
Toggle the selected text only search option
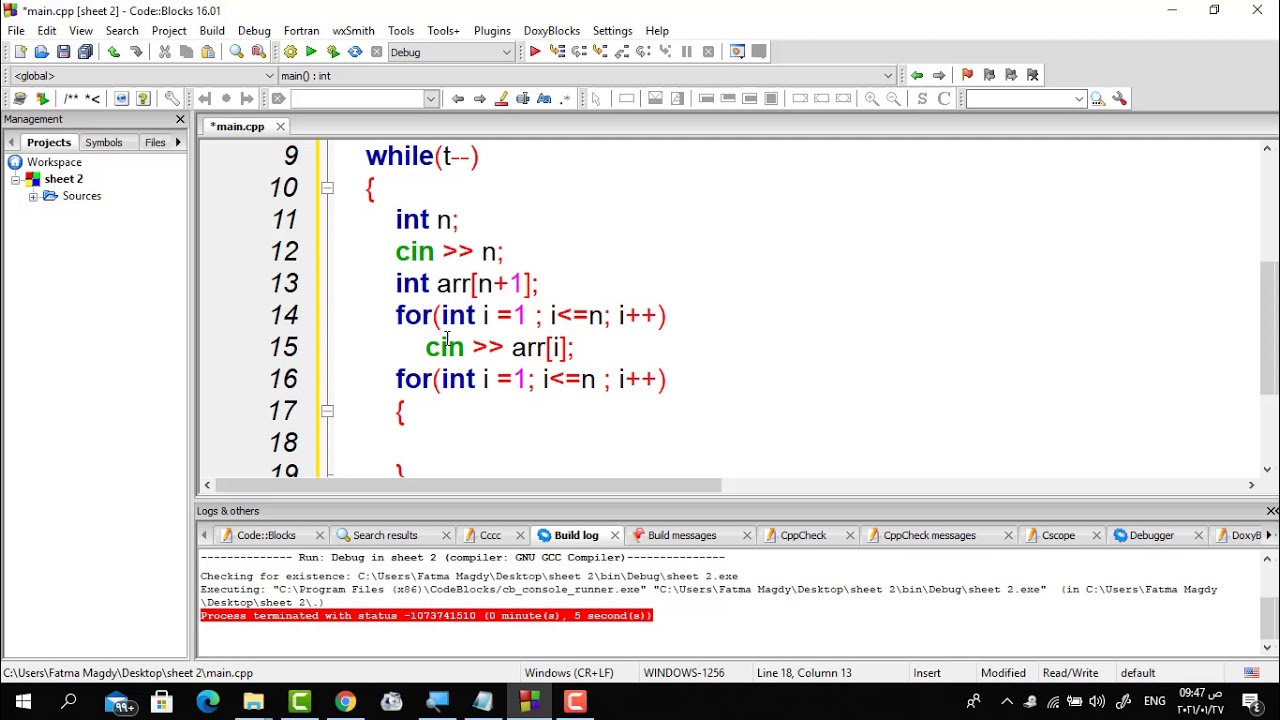click(x=522, y=99)
